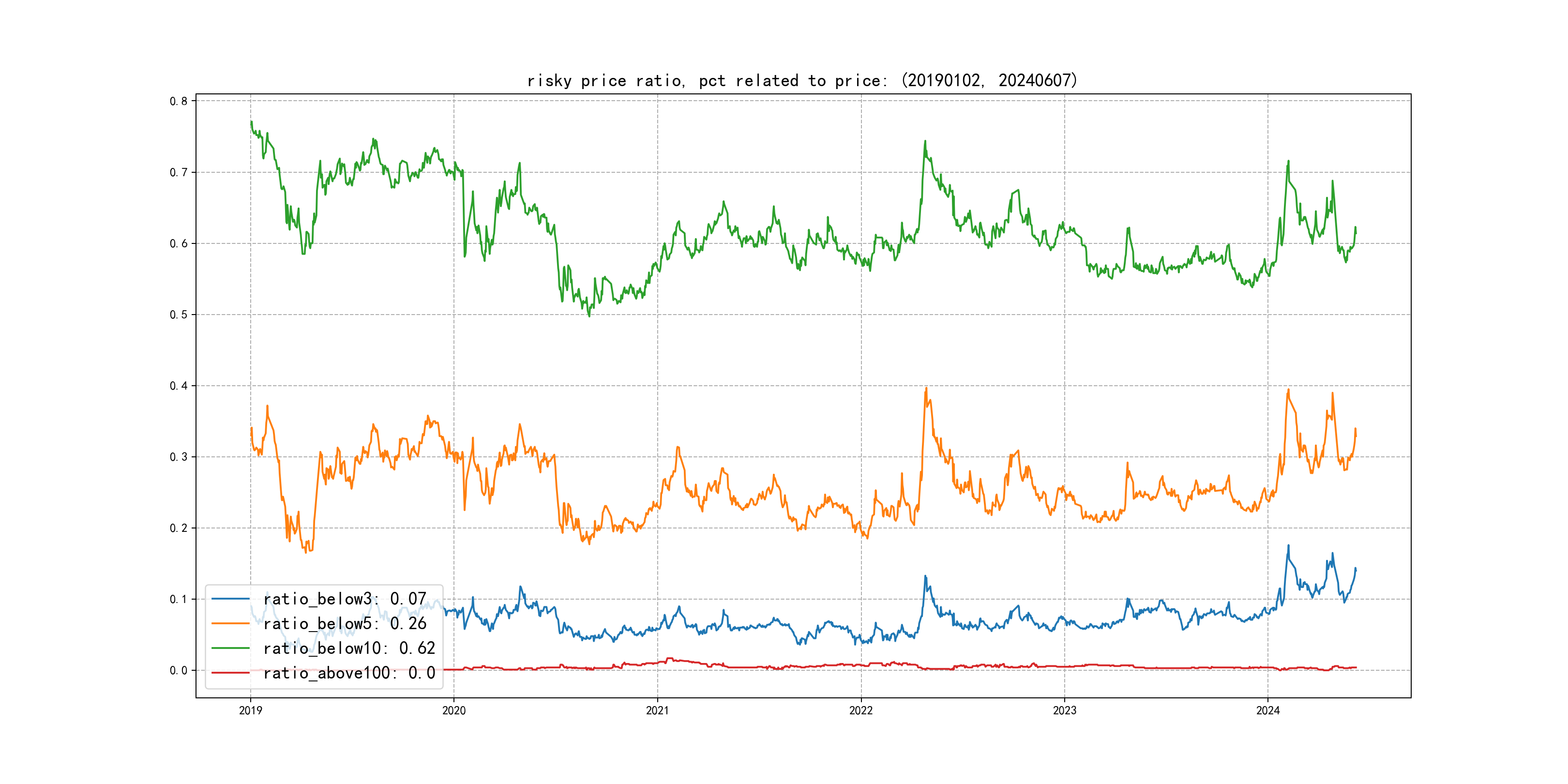Click the 2024 x-axis tick label
This screenshot has width=1568, height=784.
tap(1268, 710)
